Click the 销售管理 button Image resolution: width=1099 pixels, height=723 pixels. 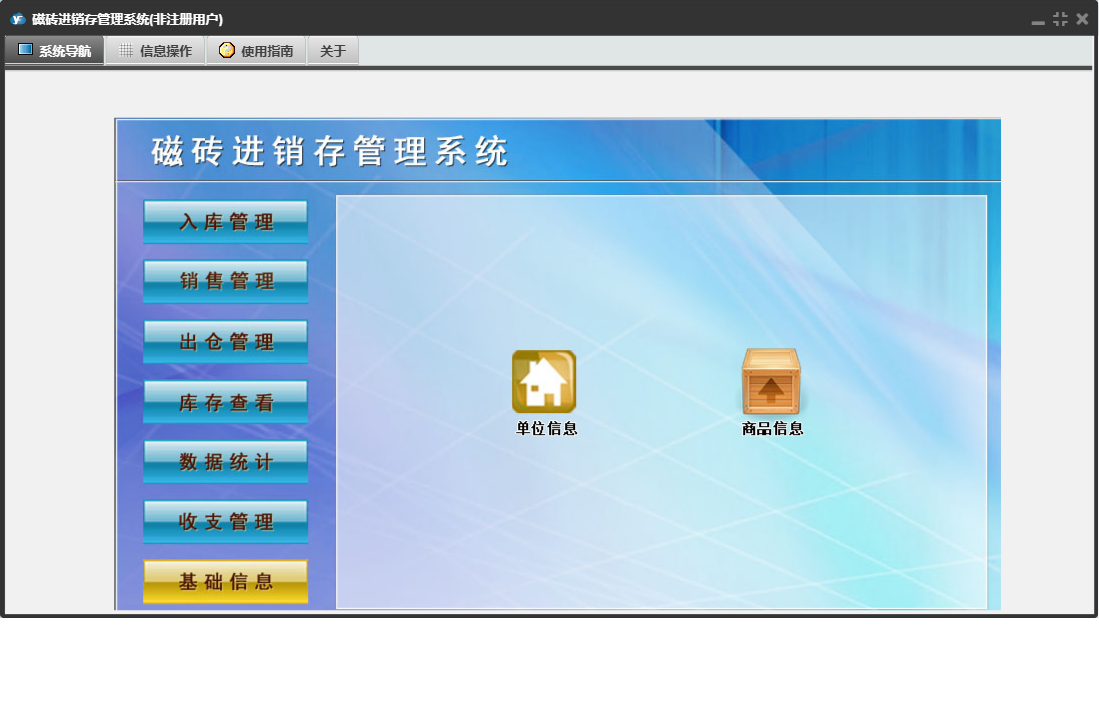pyautogui.click(x=226, y=281)
